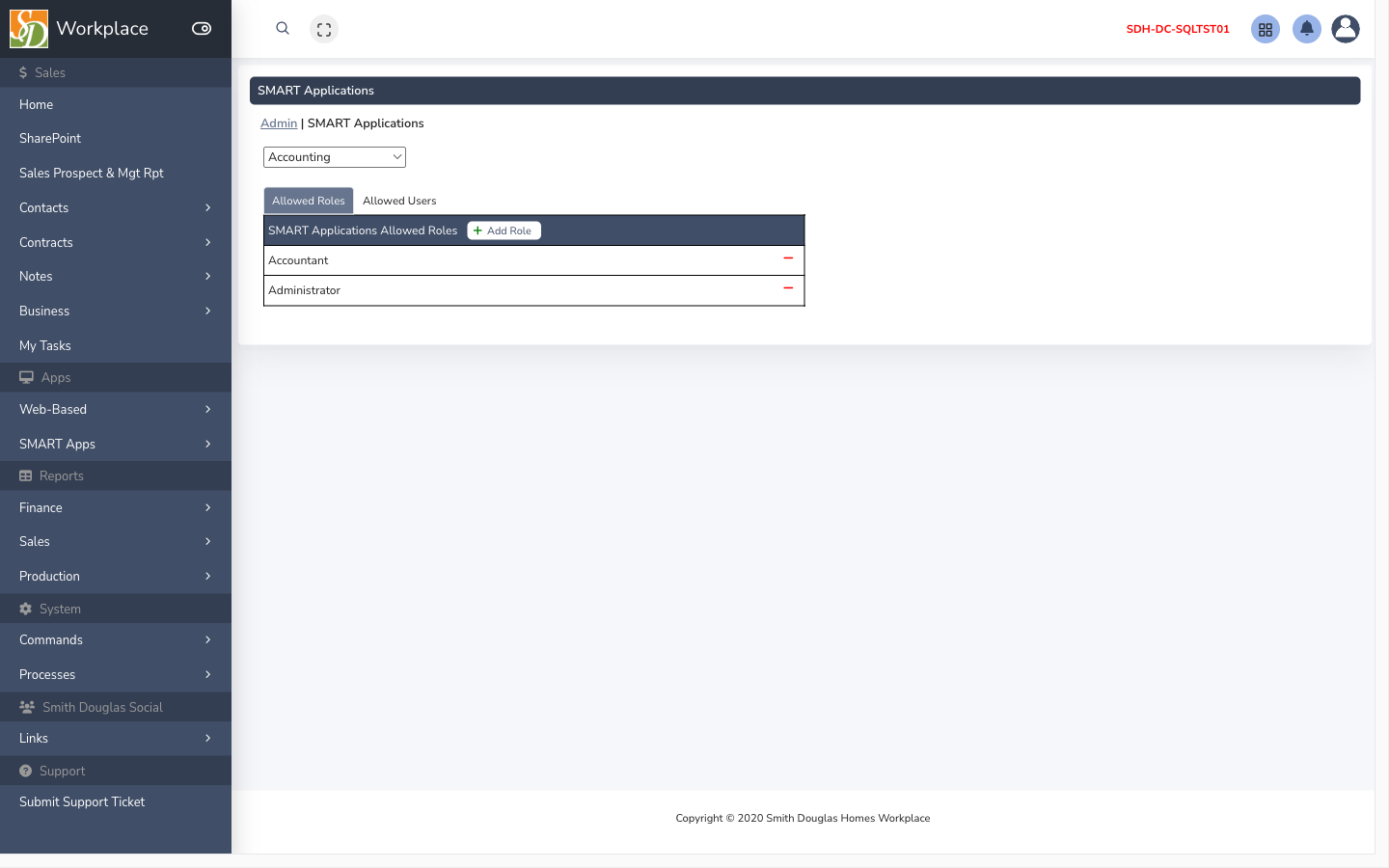Select the Administrator role row
1389x868 pixels.
click(533, 290)
